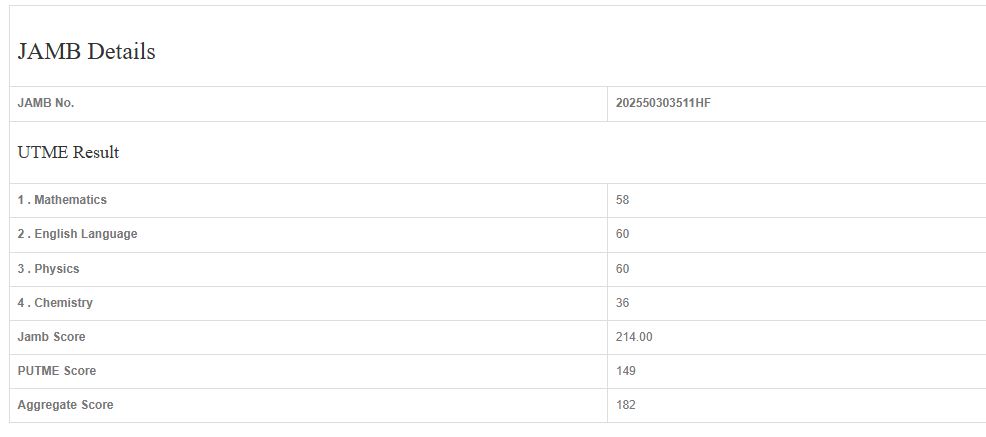Image resolution: width=986 pixels, height=437 pixels.
Task: Select the PUTME Score row label
Action: [x=57, y=371]
